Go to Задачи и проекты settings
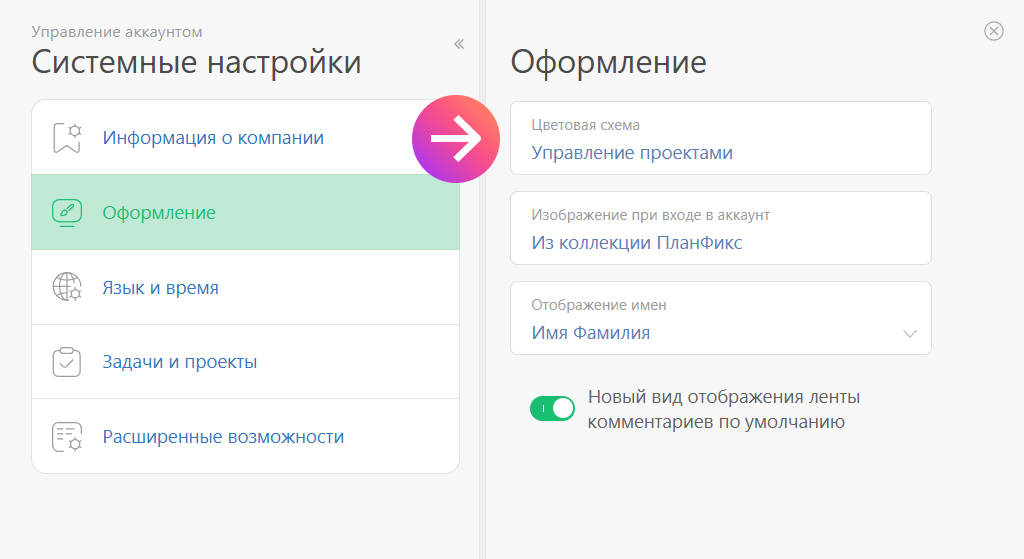This screenshot has height=559, width=1024. tap(246, 362)
